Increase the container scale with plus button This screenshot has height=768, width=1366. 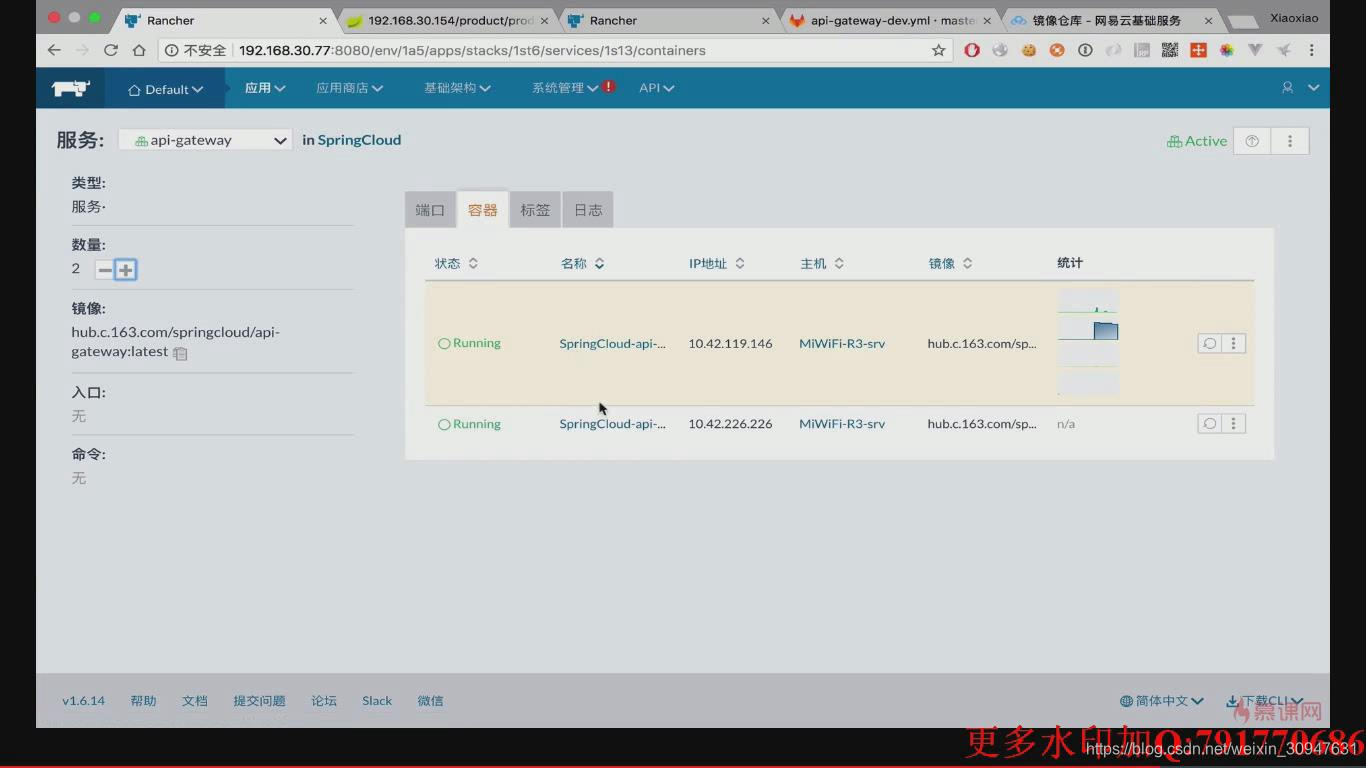(125, 270)
